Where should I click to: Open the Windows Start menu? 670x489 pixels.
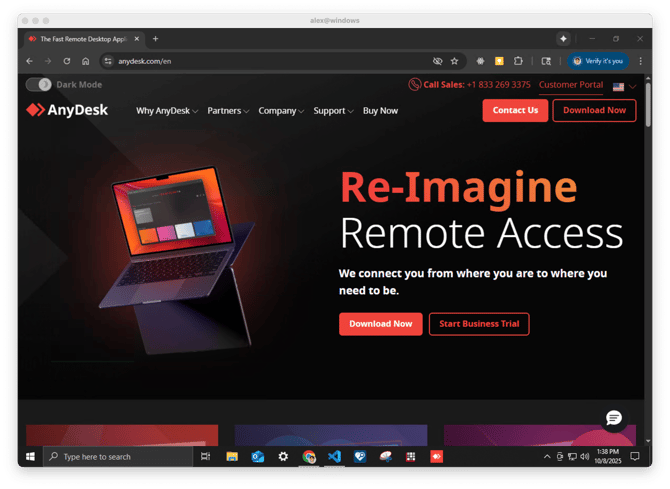pos(30,457)
